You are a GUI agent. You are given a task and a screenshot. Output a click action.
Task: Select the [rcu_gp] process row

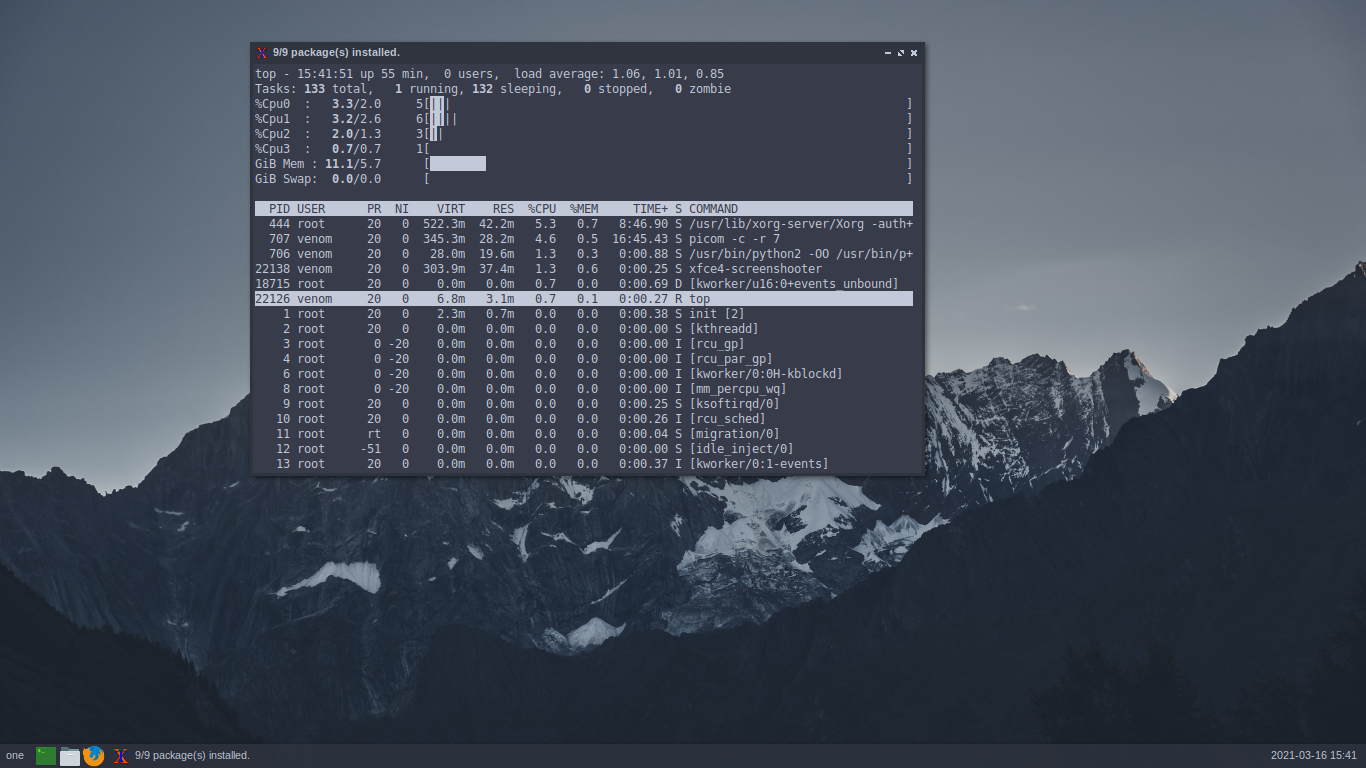point(584,344)
